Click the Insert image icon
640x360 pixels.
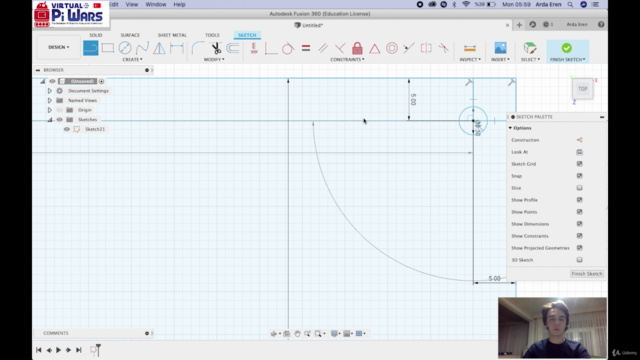coord(500,48)
